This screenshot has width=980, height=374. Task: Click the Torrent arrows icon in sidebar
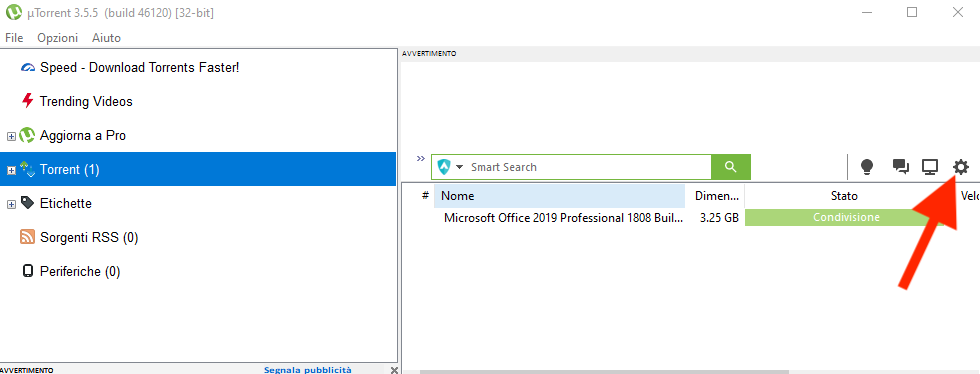pyautogui.click(x=27, y=169)
